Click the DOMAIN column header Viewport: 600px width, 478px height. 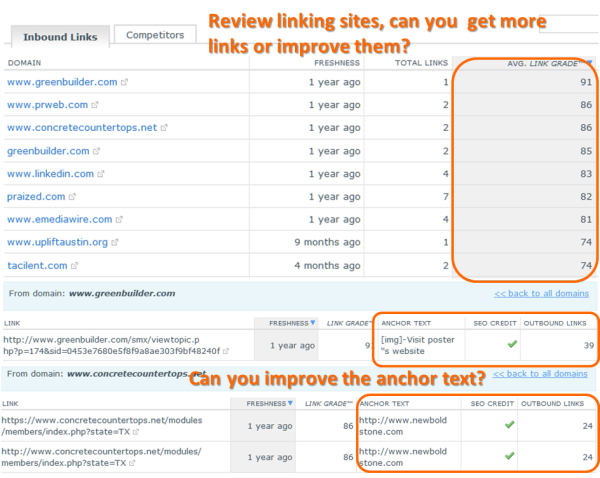pyautogui.click(x=24, y=63)
